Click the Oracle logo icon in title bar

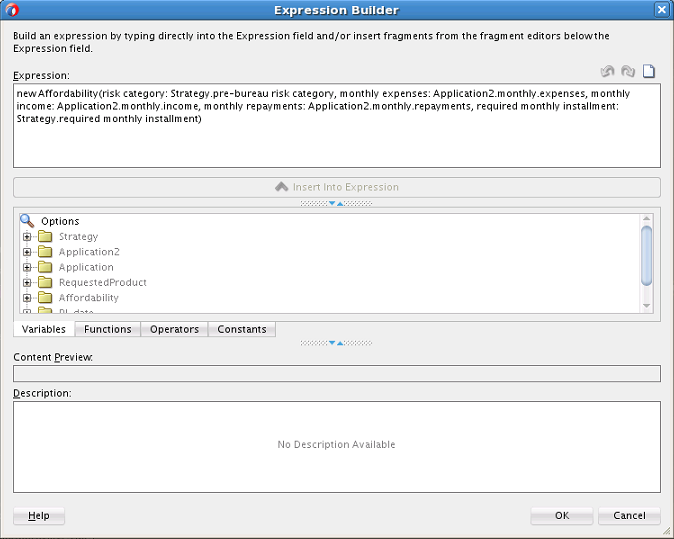click(12, 10)
